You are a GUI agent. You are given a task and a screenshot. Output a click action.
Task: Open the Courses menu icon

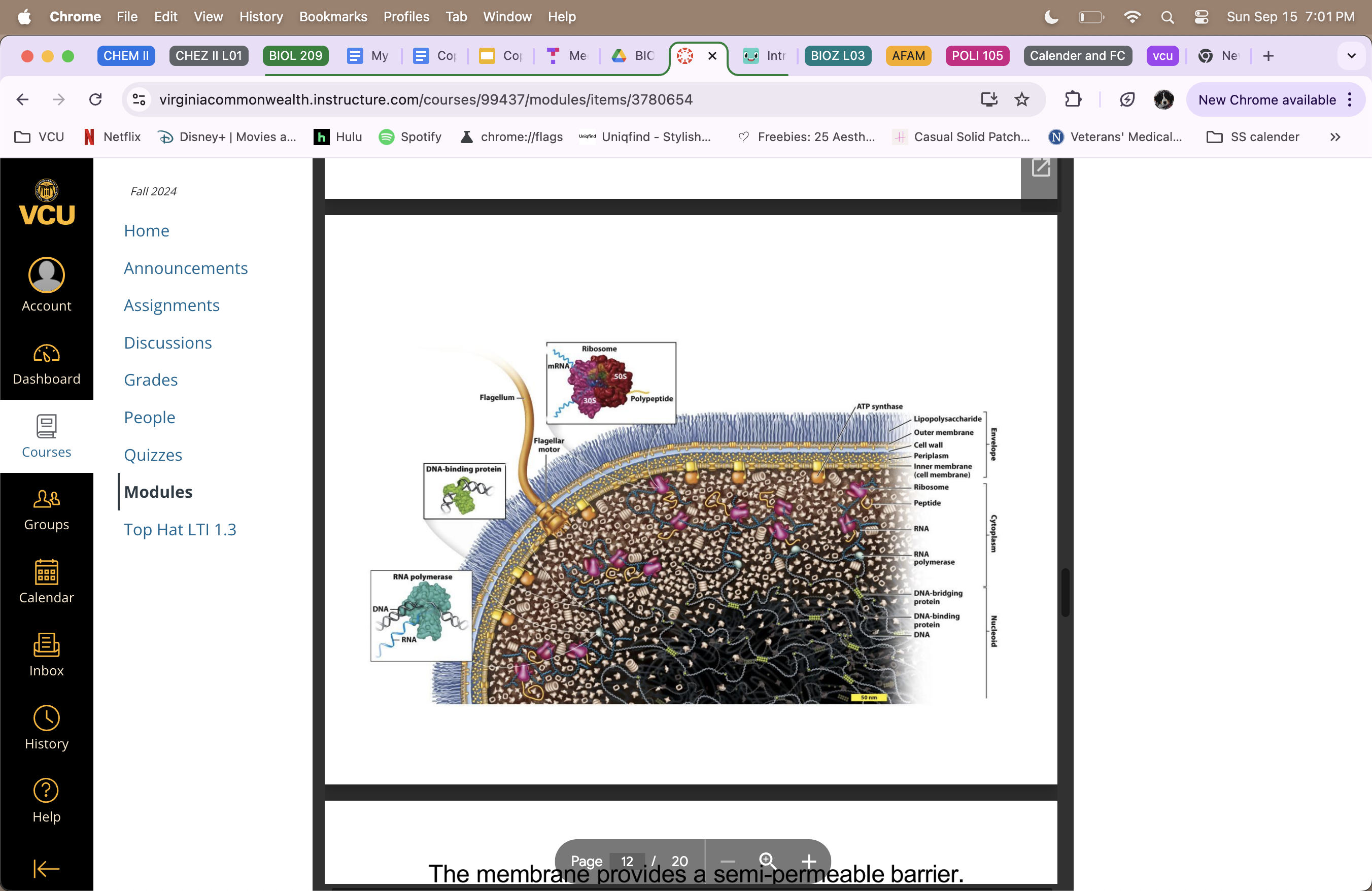point(46,426)
